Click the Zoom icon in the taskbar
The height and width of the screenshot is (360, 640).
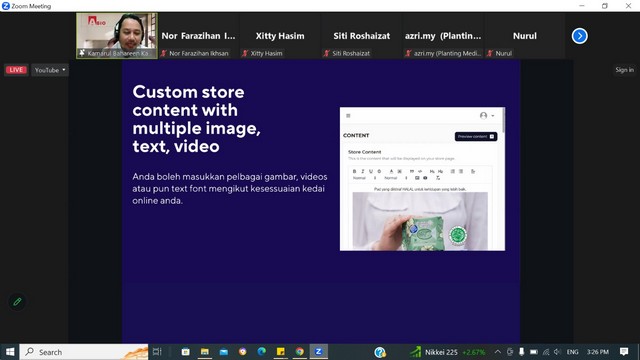[x=318, y=351]
